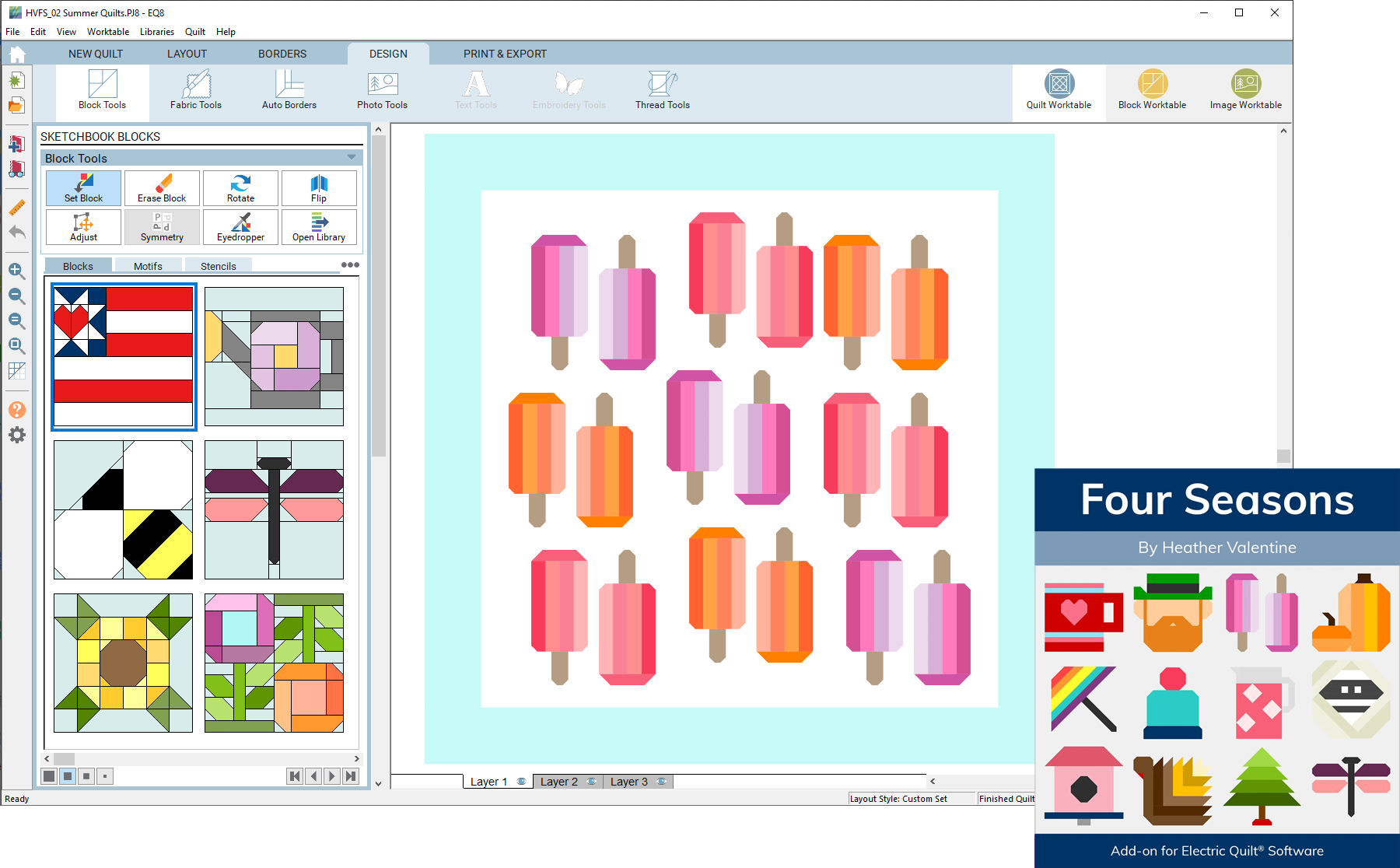
Task: Switch to the LAYOUT tab
Action: point(187,54)
